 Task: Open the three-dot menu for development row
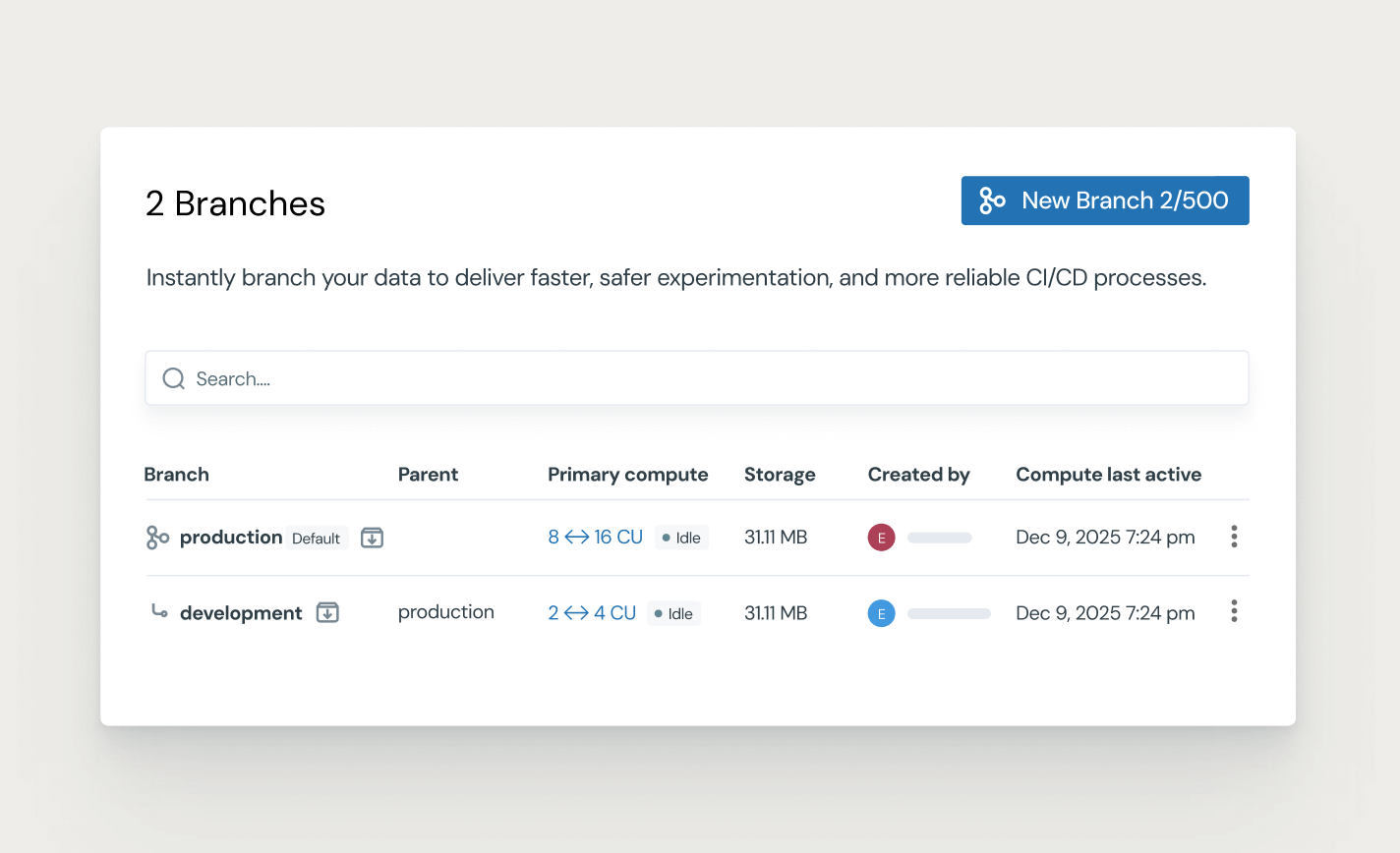tap(1234, 611)
